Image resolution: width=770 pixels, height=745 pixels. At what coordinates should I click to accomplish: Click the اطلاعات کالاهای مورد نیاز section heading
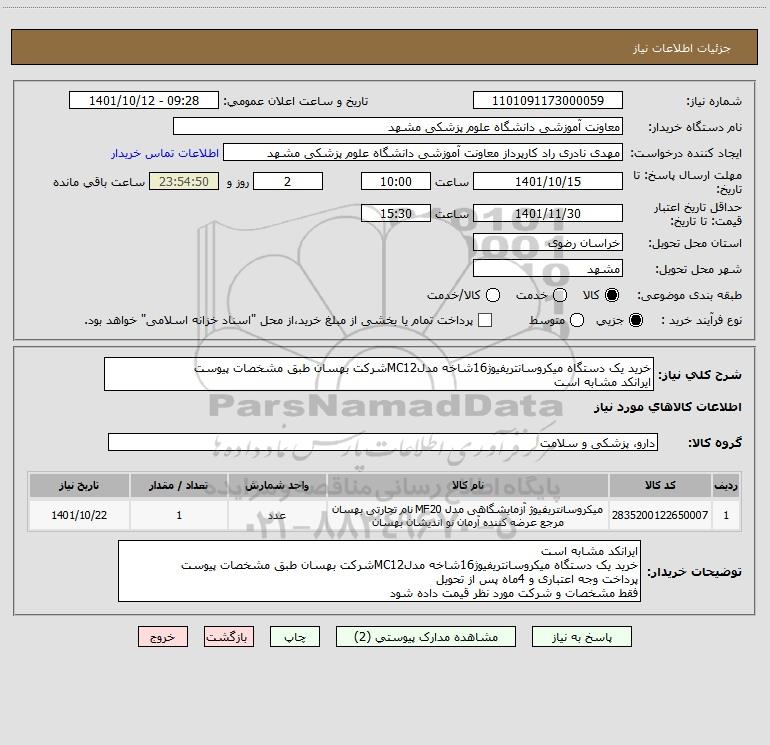pyautogui.click(x=667, y=407)
